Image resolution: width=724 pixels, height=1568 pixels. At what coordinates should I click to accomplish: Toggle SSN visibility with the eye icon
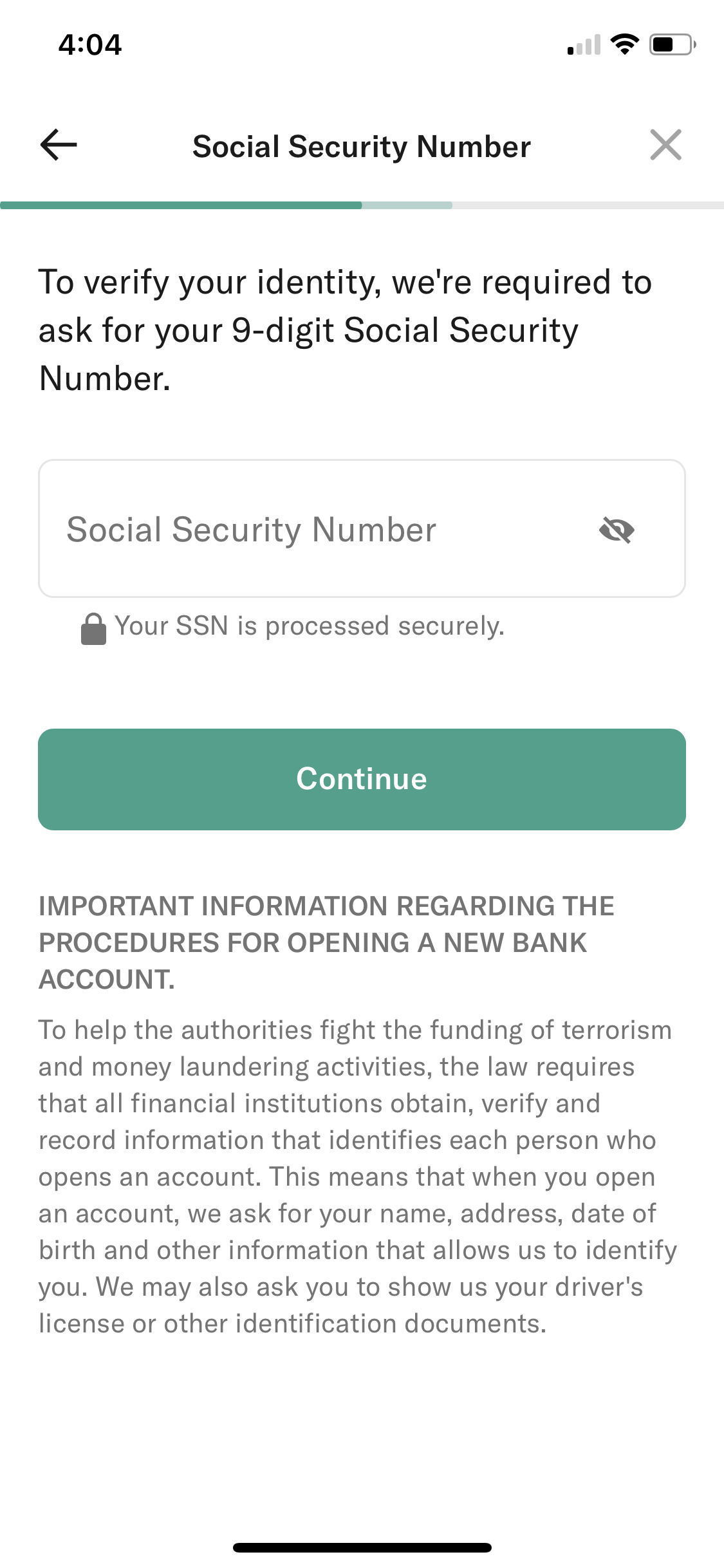(617, 530)
